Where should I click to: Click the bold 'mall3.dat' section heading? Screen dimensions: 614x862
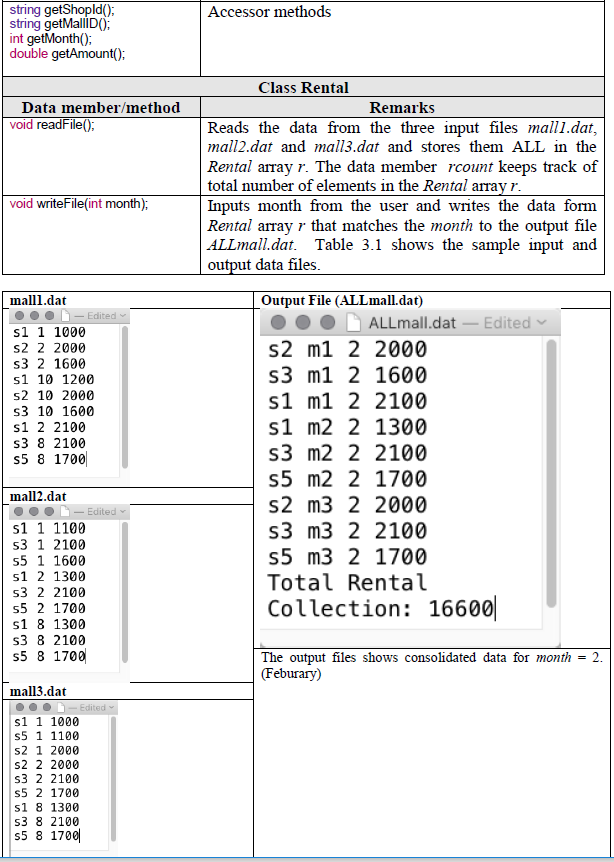click(38, 691)
